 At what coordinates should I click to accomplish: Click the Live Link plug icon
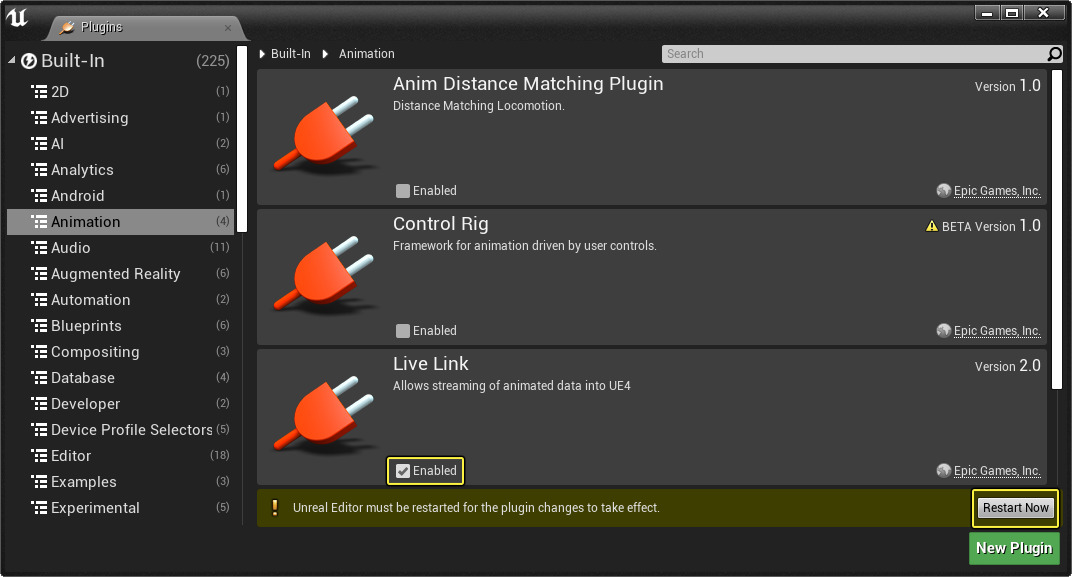click(x=324, y=416)
